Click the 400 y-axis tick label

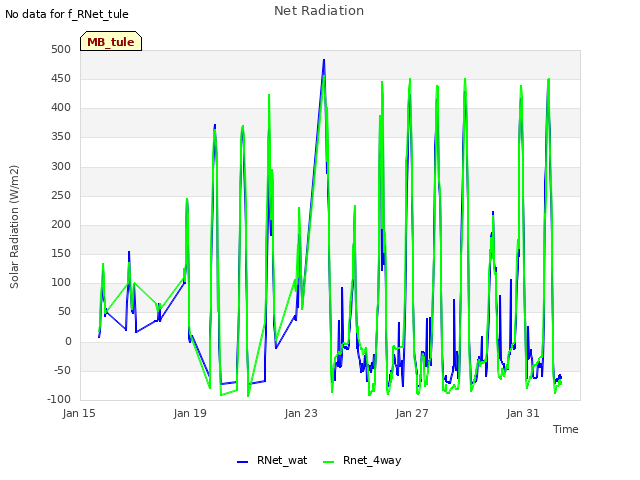61,108
